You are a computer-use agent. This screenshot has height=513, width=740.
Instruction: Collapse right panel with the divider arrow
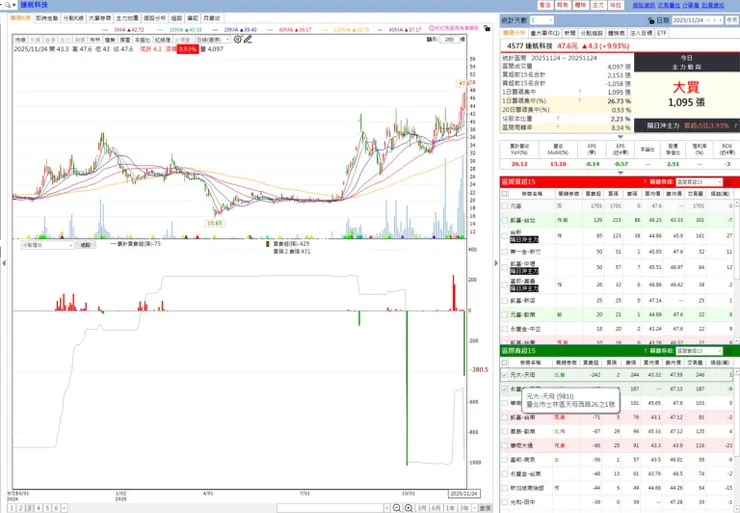coord(496,263)
